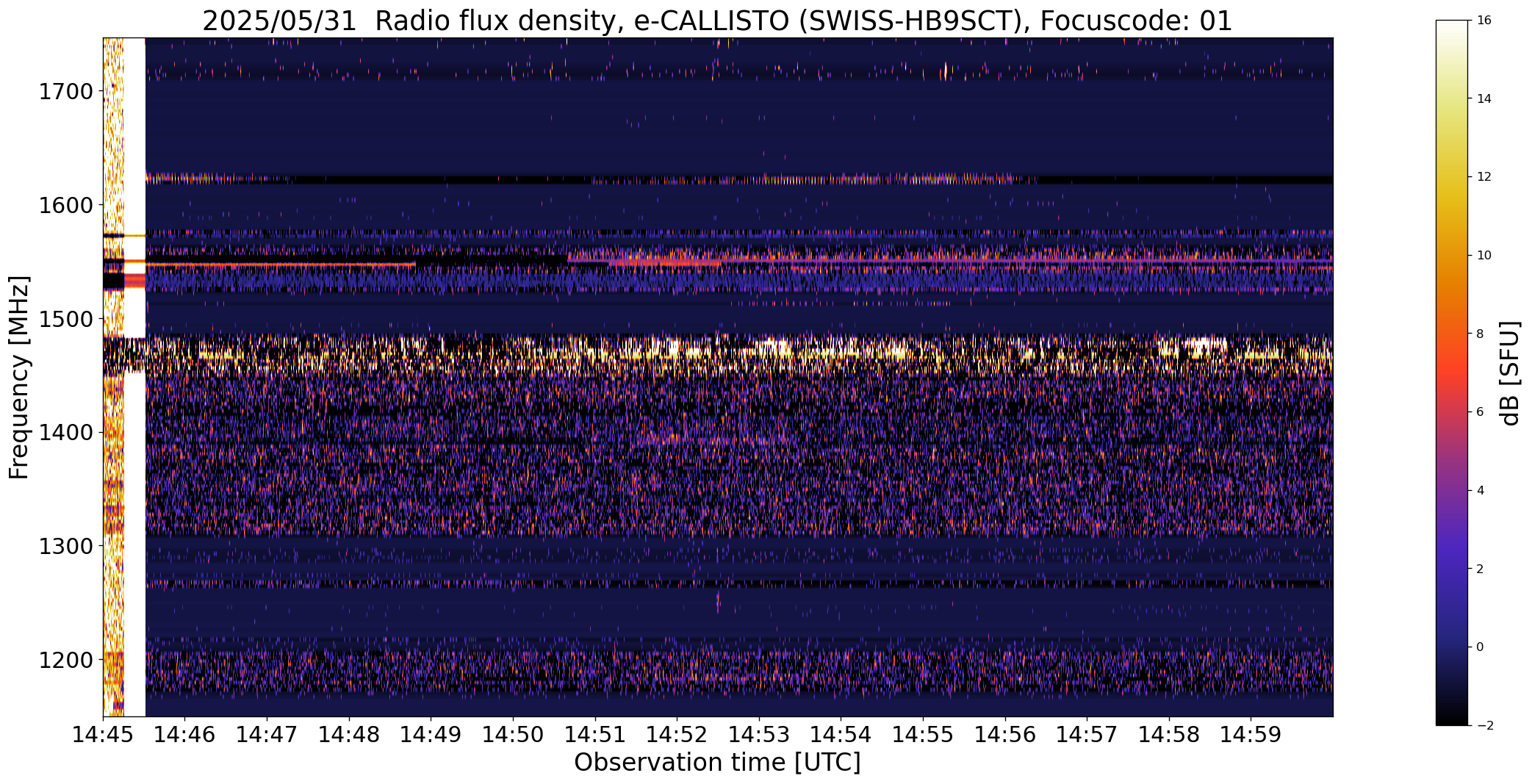1532x784 pixels.
Task: Click the 14:46 time tick label
Action: click(185, 734)
